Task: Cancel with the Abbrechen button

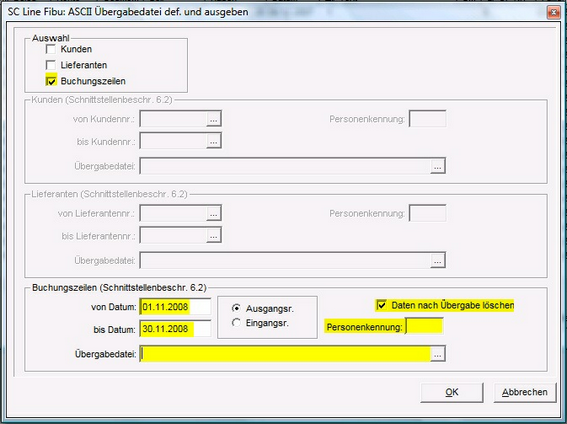Action: [x=525, y=392]
